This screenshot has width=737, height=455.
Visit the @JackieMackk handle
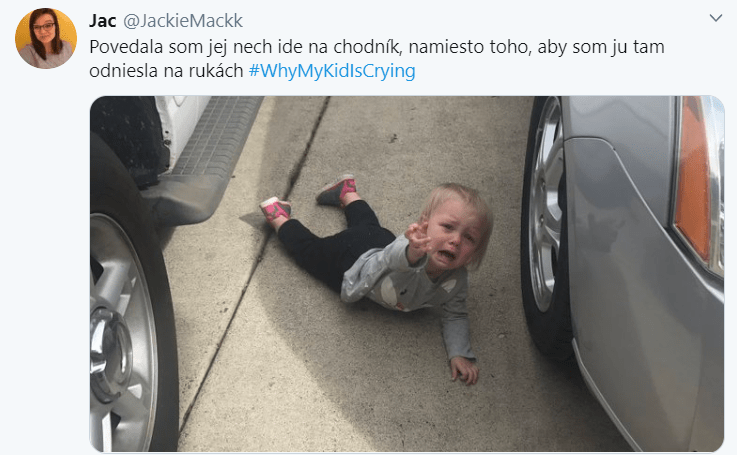[x=183, y=21]
